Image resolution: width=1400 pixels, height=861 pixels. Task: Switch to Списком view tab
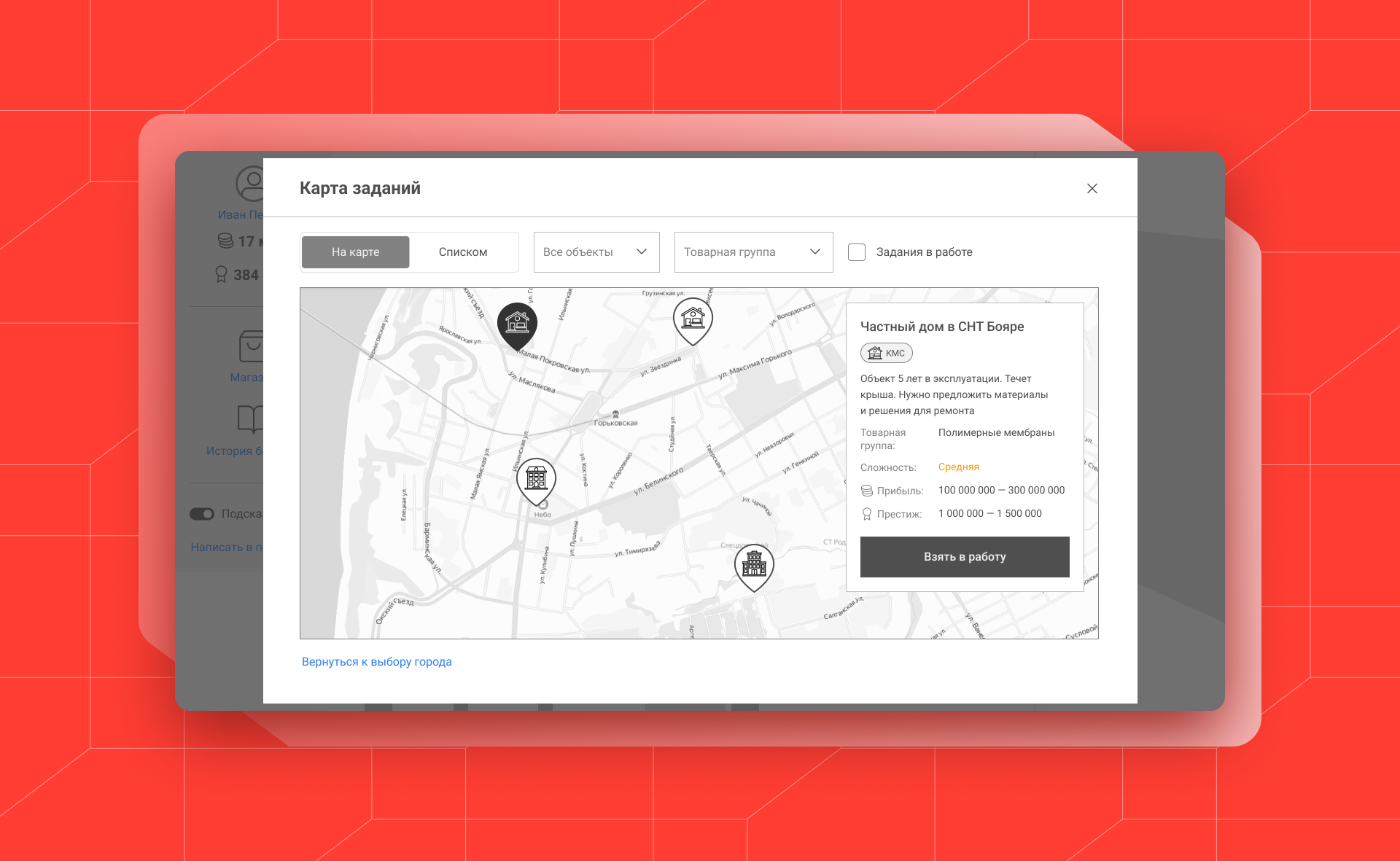tap(462, 251)
